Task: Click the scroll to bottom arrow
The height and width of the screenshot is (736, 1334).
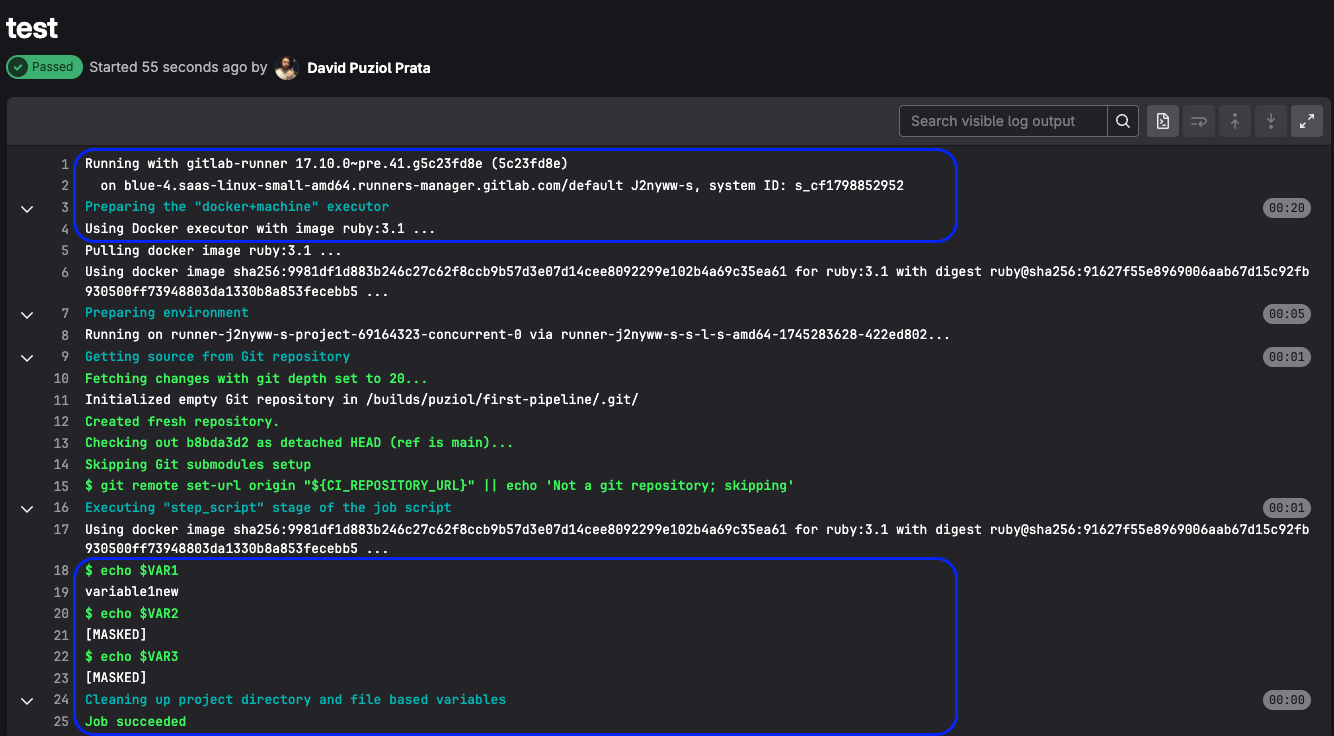Action: click(x=1271, y=121)
